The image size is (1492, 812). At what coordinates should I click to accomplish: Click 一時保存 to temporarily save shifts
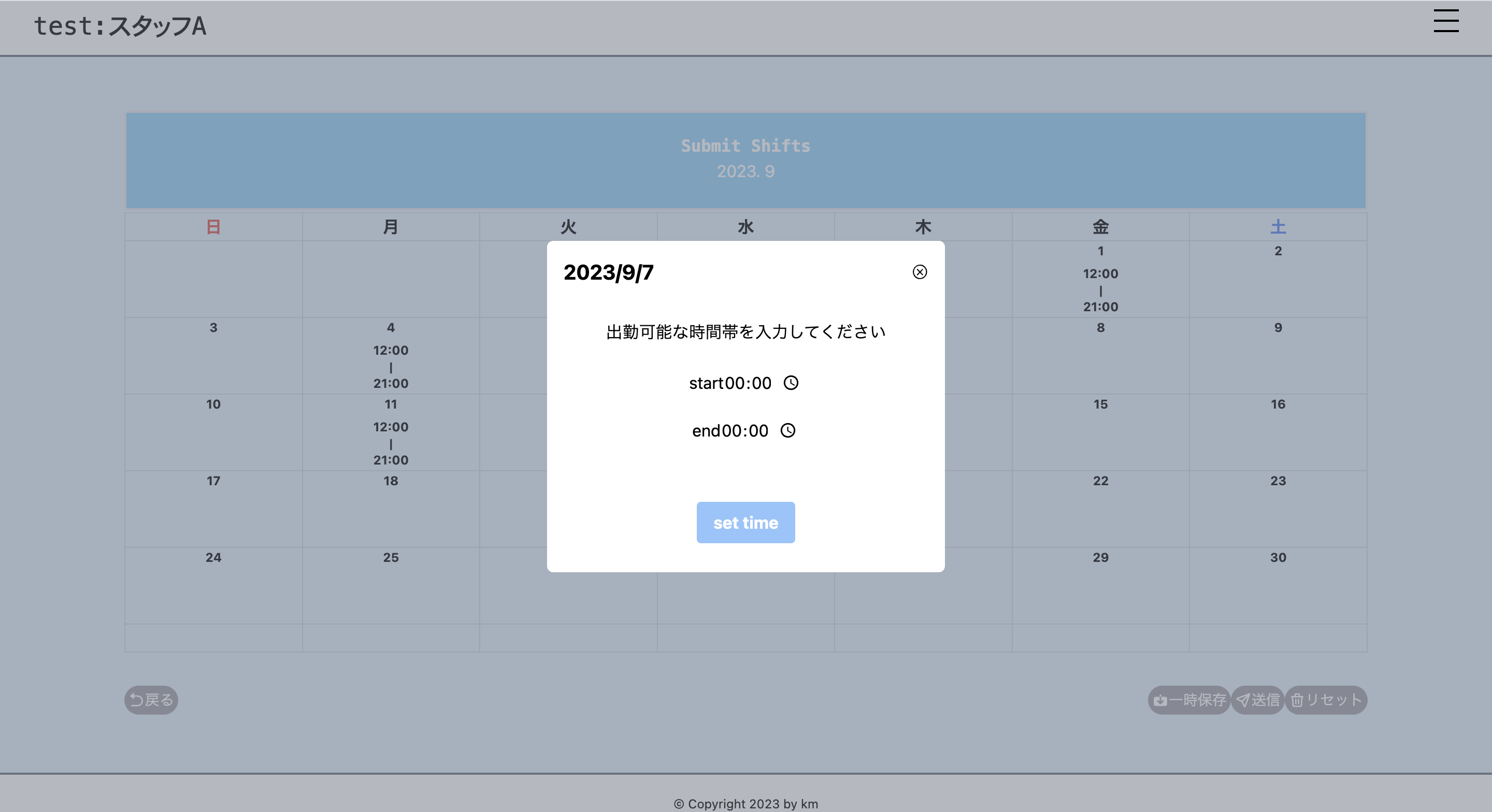[1188, 700]
